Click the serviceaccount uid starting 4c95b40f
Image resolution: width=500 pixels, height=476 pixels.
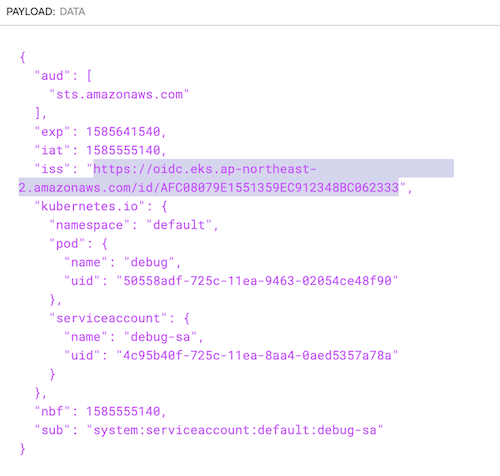257,356
